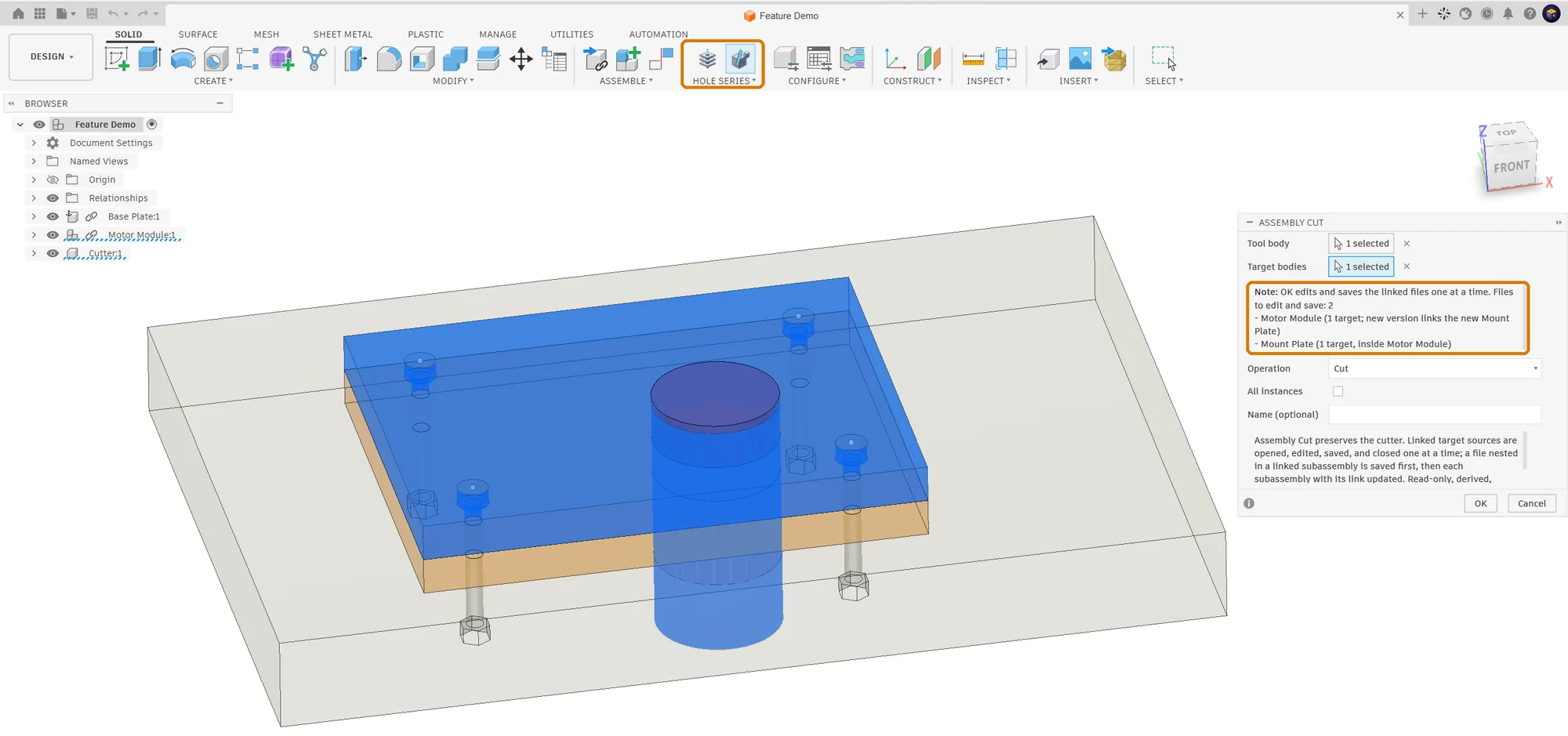Expand Document Settings node
The image size is (1568, 736).
click(x=34, y=143)
